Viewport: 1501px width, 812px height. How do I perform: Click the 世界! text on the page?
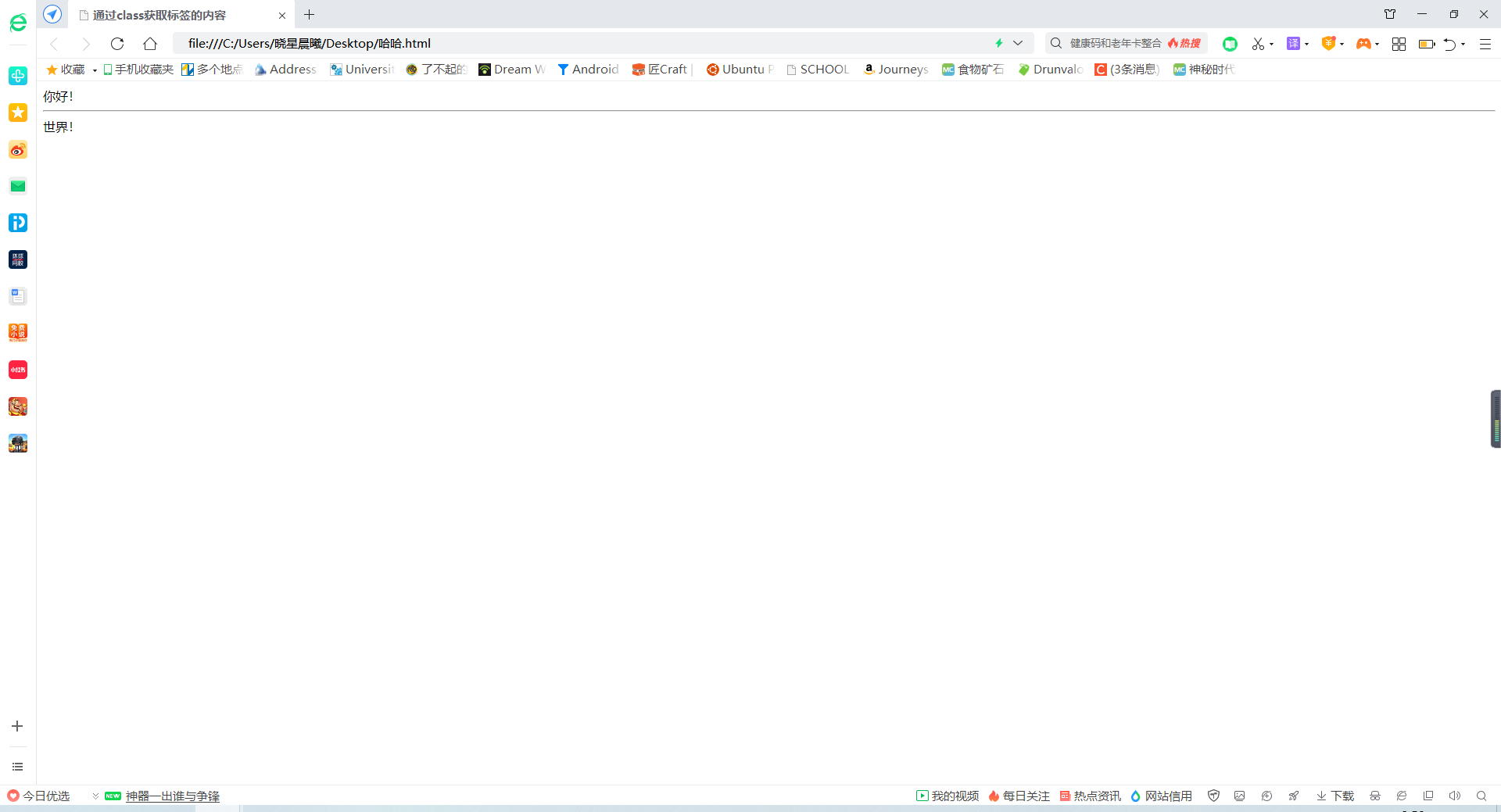tap(58, 127)
